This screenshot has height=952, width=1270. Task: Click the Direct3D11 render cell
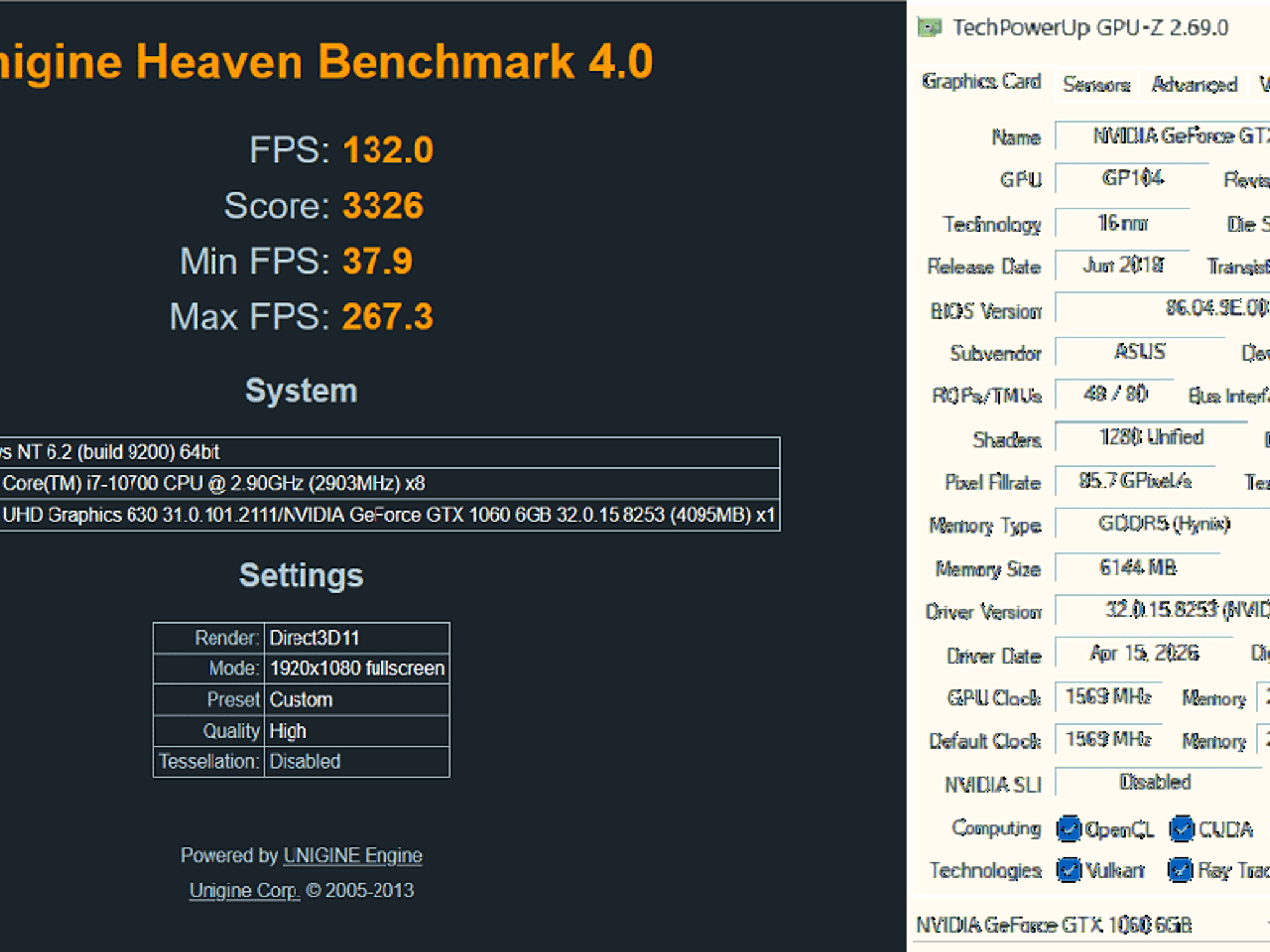tap(357, 638)
